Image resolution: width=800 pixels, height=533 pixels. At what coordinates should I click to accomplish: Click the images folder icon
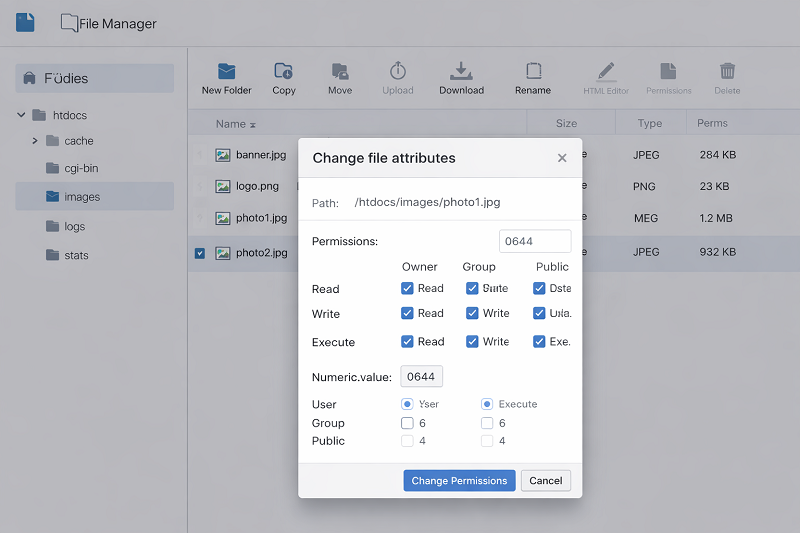coord(53,196)
